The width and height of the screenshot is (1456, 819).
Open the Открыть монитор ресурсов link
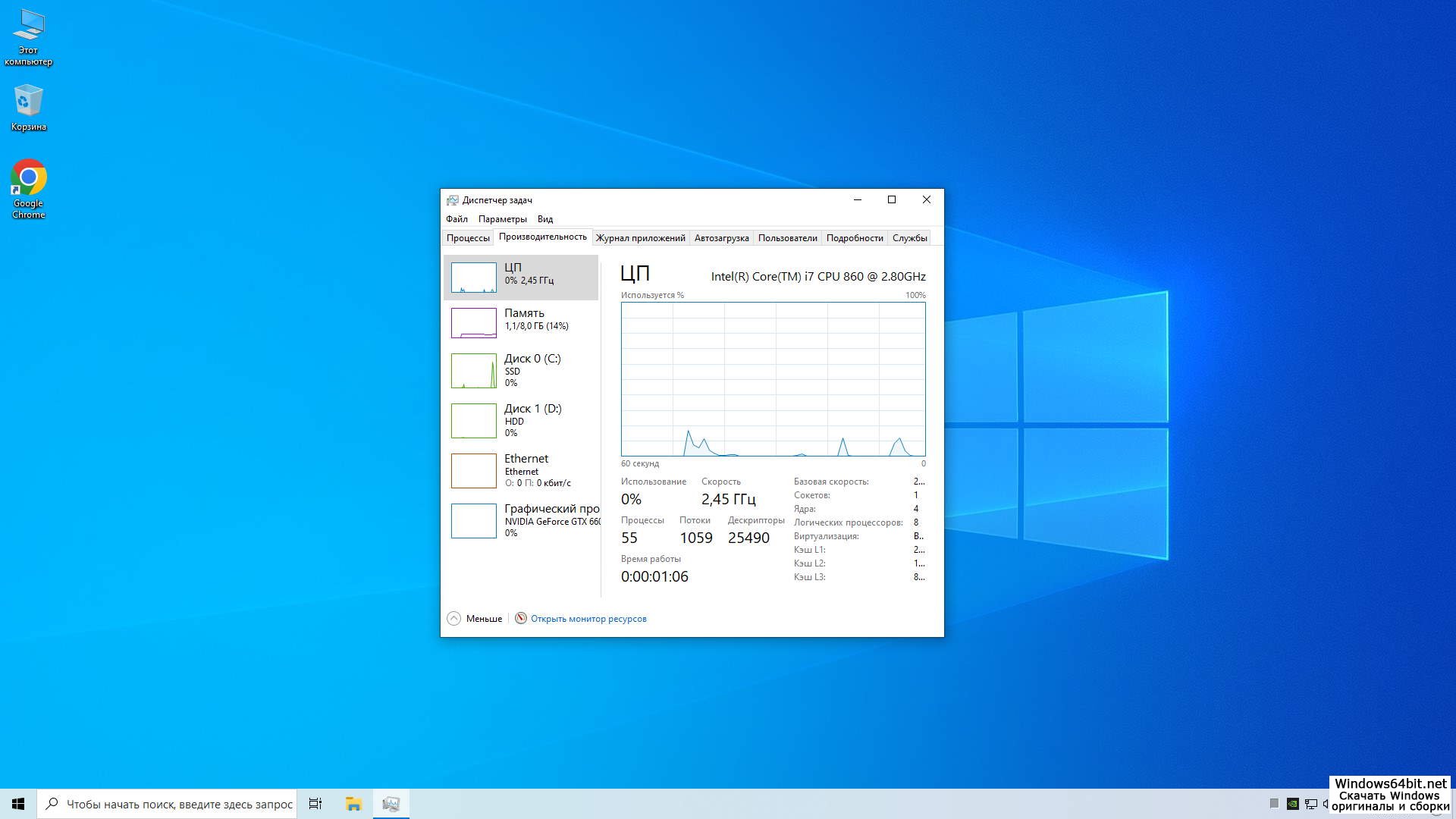point(588,619)
